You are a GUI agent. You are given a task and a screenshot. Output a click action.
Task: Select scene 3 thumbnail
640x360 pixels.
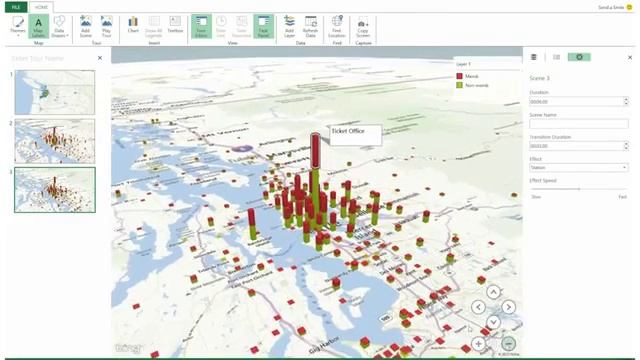[55, 190]
